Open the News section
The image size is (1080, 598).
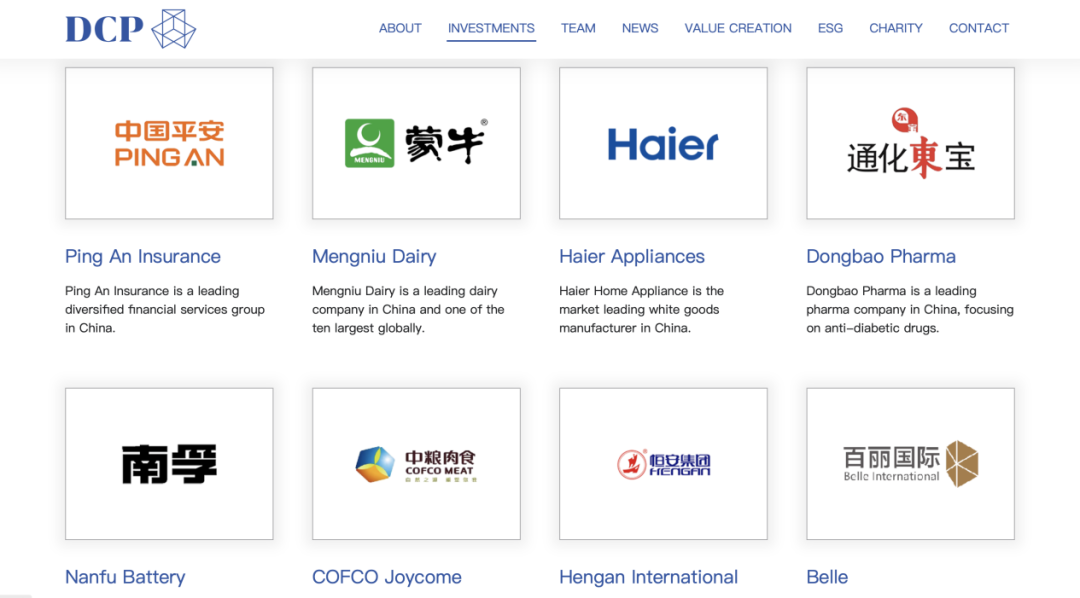click(640, 28)
